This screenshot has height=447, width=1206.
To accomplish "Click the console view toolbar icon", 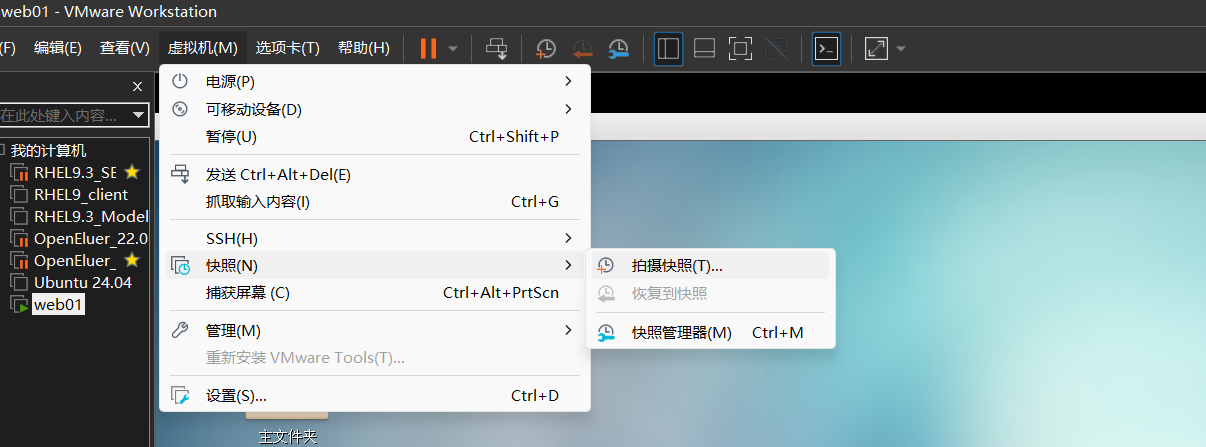I will pyautogui.click(x=826, y=48).
